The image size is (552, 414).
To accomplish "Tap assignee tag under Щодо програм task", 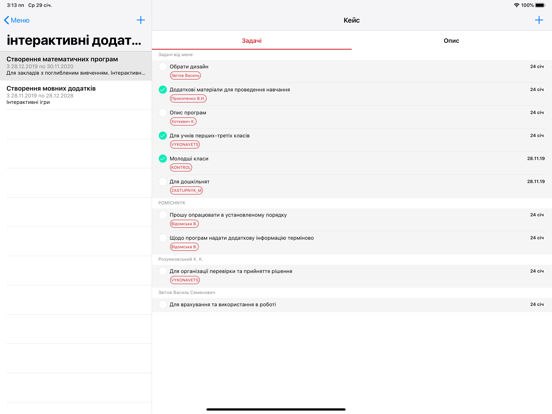I will coord(184,247).
